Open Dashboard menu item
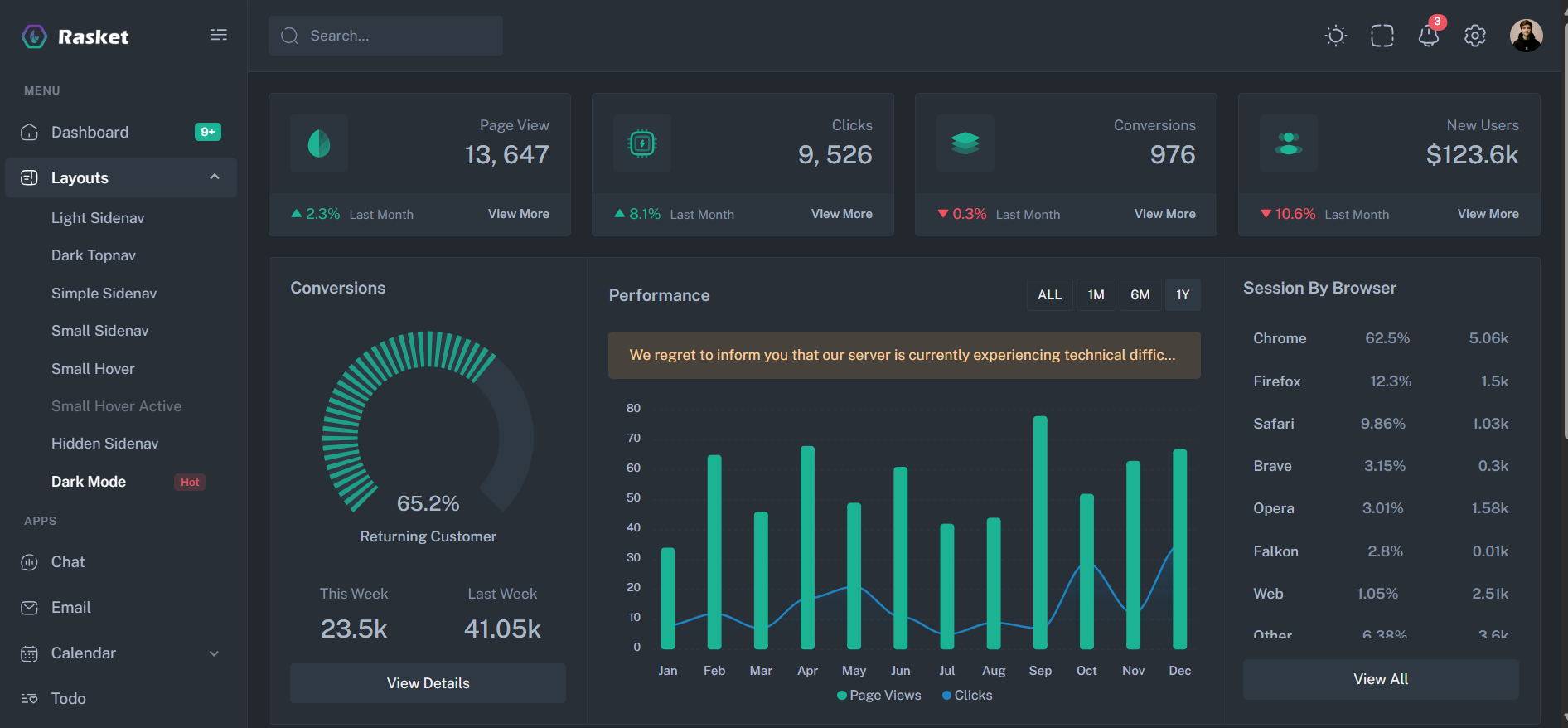The width and height of the screenshot is (1568, 728). (x=121, y=132)
